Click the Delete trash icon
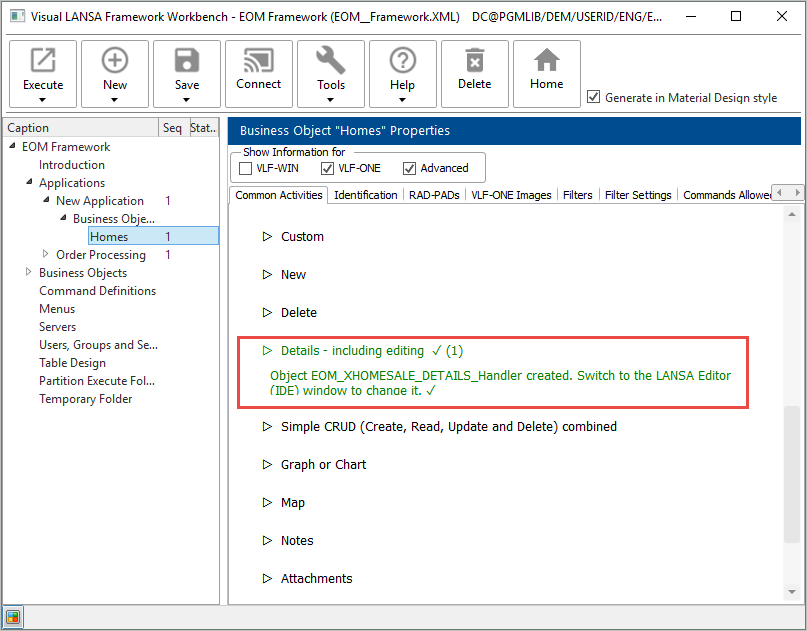This screenshot has width=807, height=631. (x=475, y=61)
